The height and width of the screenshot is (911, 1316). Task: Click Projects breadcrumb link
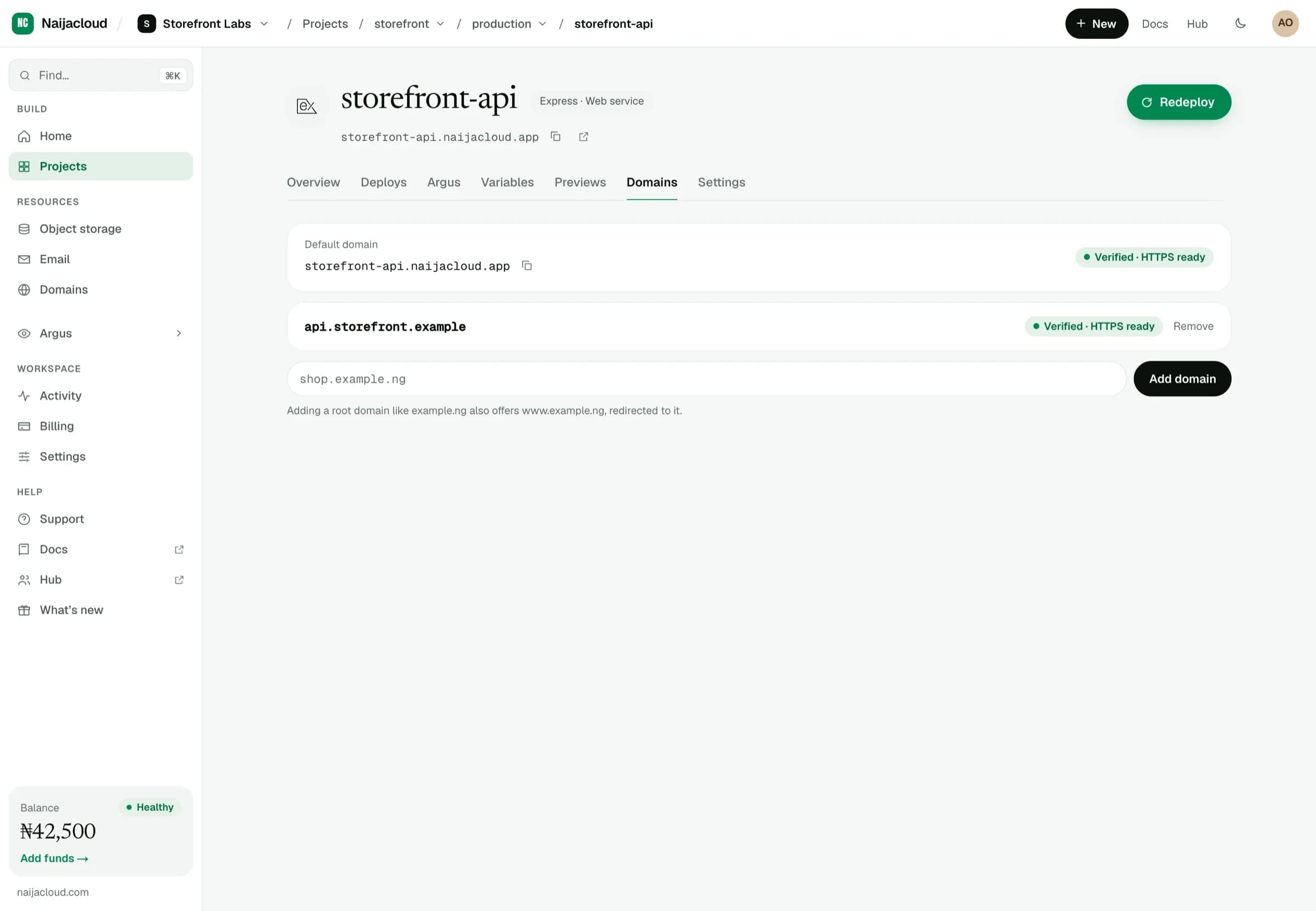325,24
